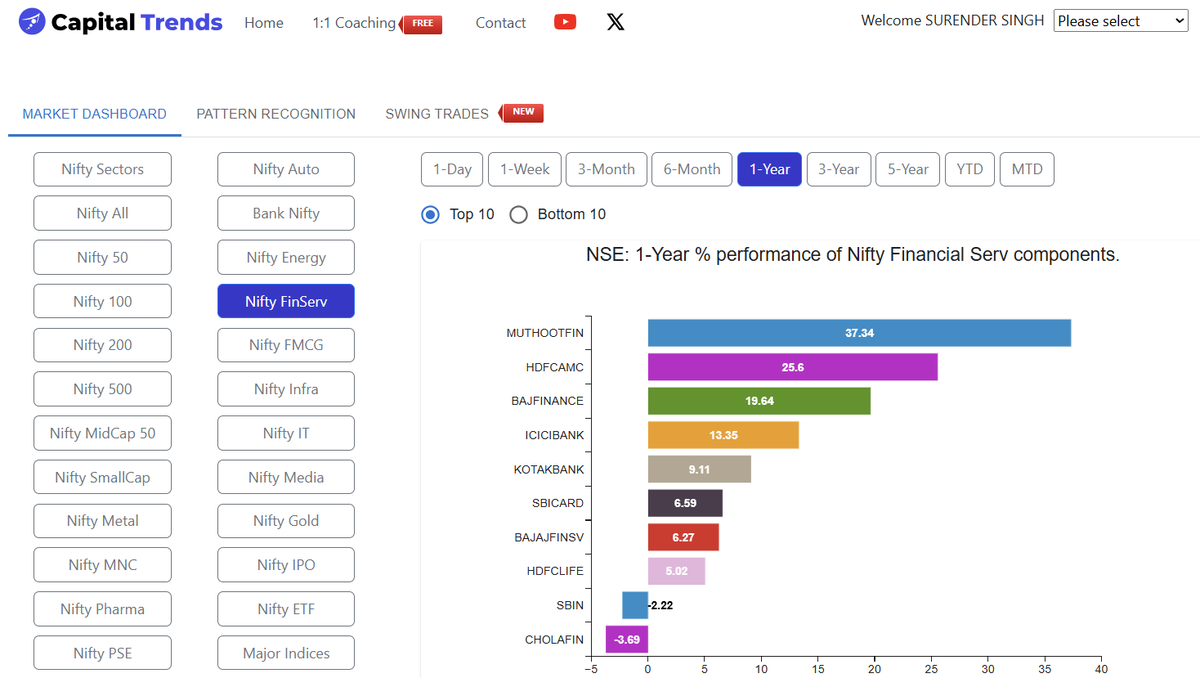Choose Nifty Auto button

tap(286, 169)
